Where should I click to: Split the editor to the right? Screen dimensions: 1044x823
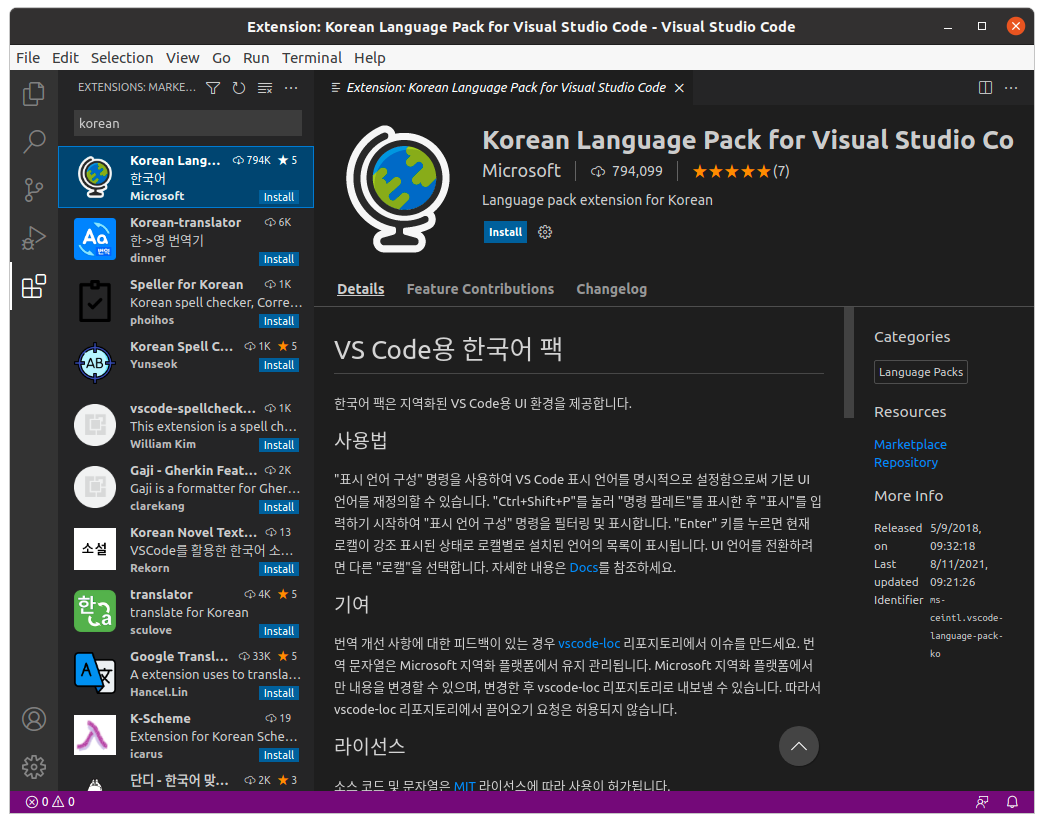point(985,88)
